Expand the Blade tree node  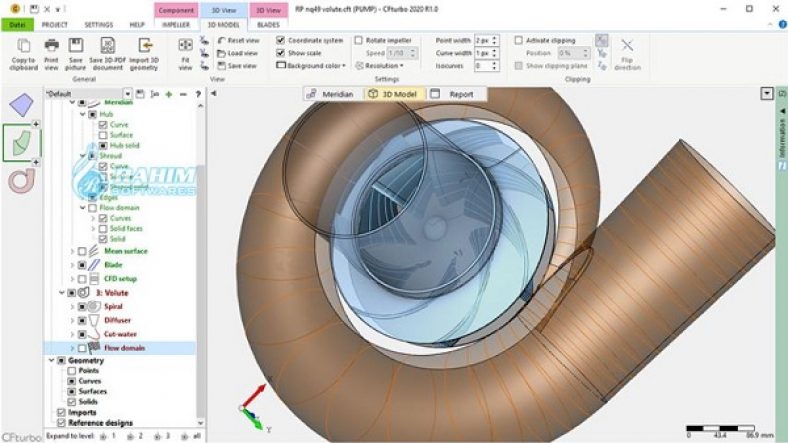(72, 265)
